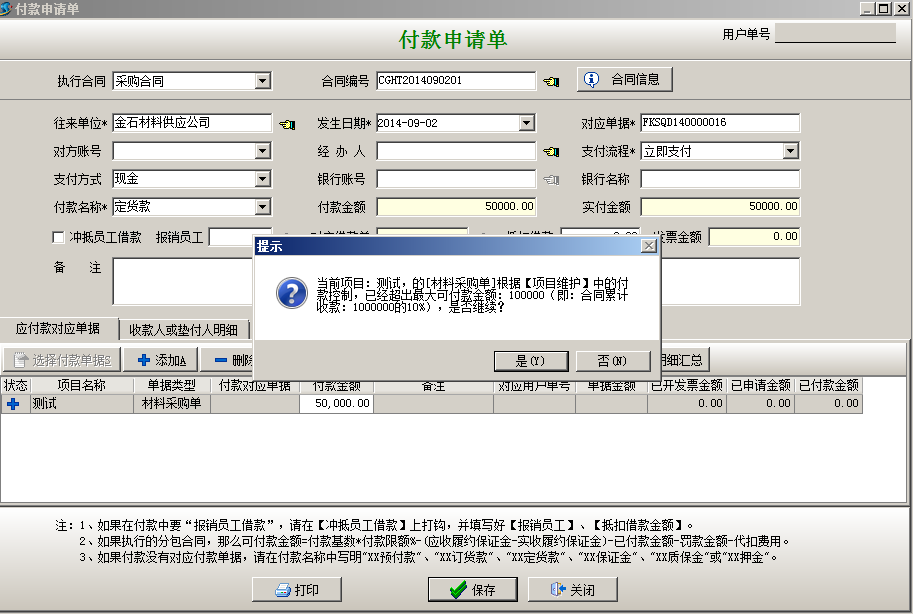Click the 保存 button with green check
Image resolution: width=913 pixels, height=614 pixels.
473,590
